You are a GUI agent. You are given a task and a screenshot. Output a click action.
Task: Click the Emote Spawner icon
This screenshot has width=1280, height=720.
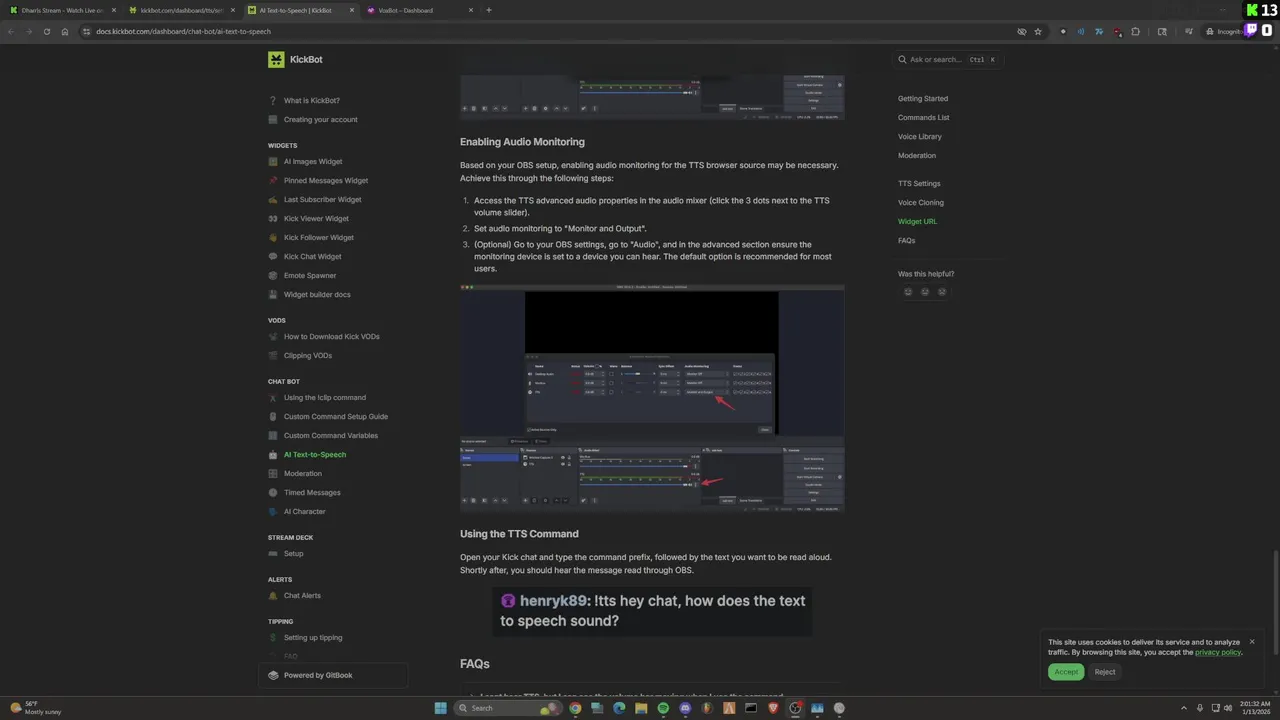click(x=273, y=276)
